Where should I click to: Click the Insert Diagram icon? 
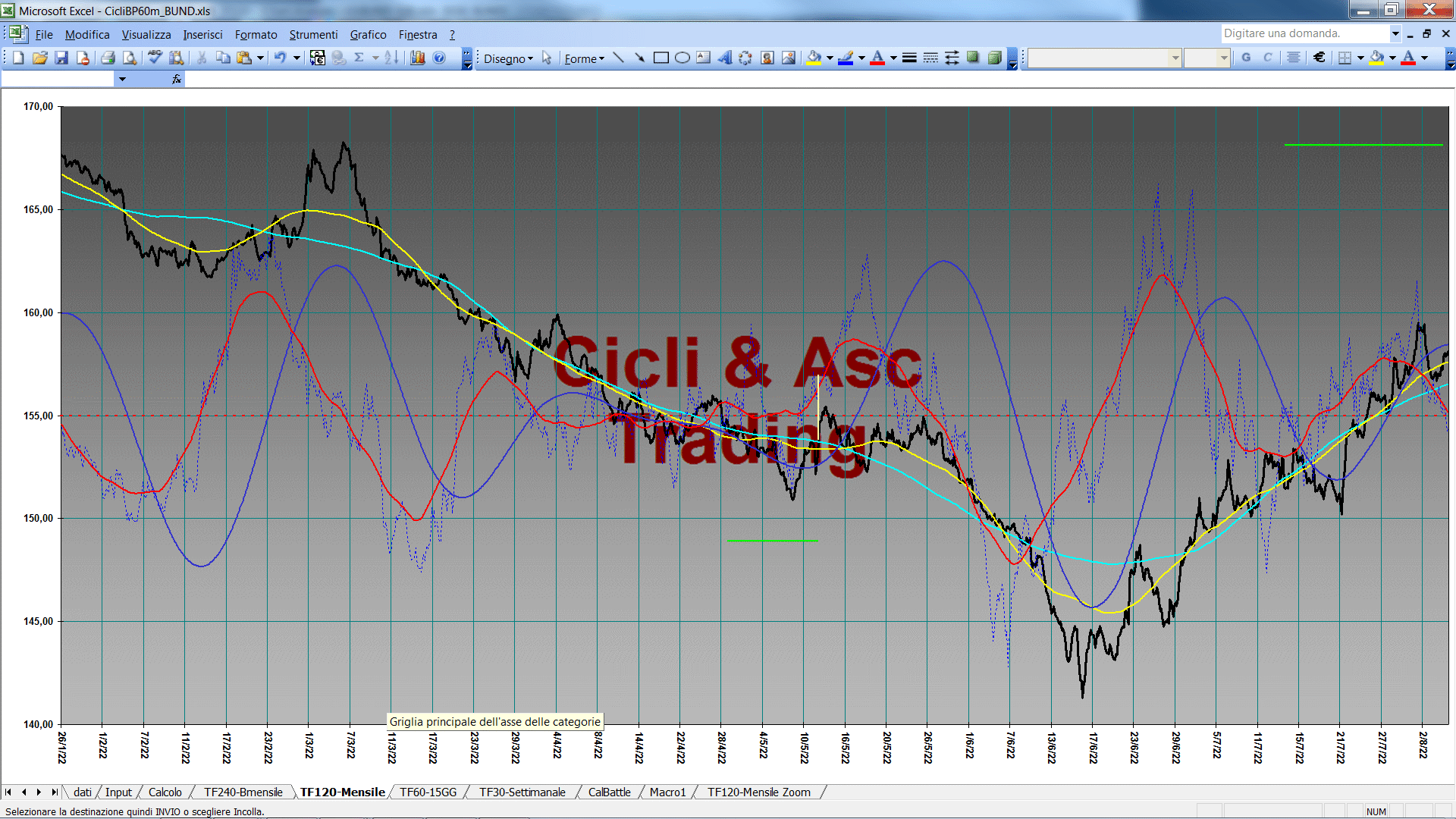(x=745, y=58)
